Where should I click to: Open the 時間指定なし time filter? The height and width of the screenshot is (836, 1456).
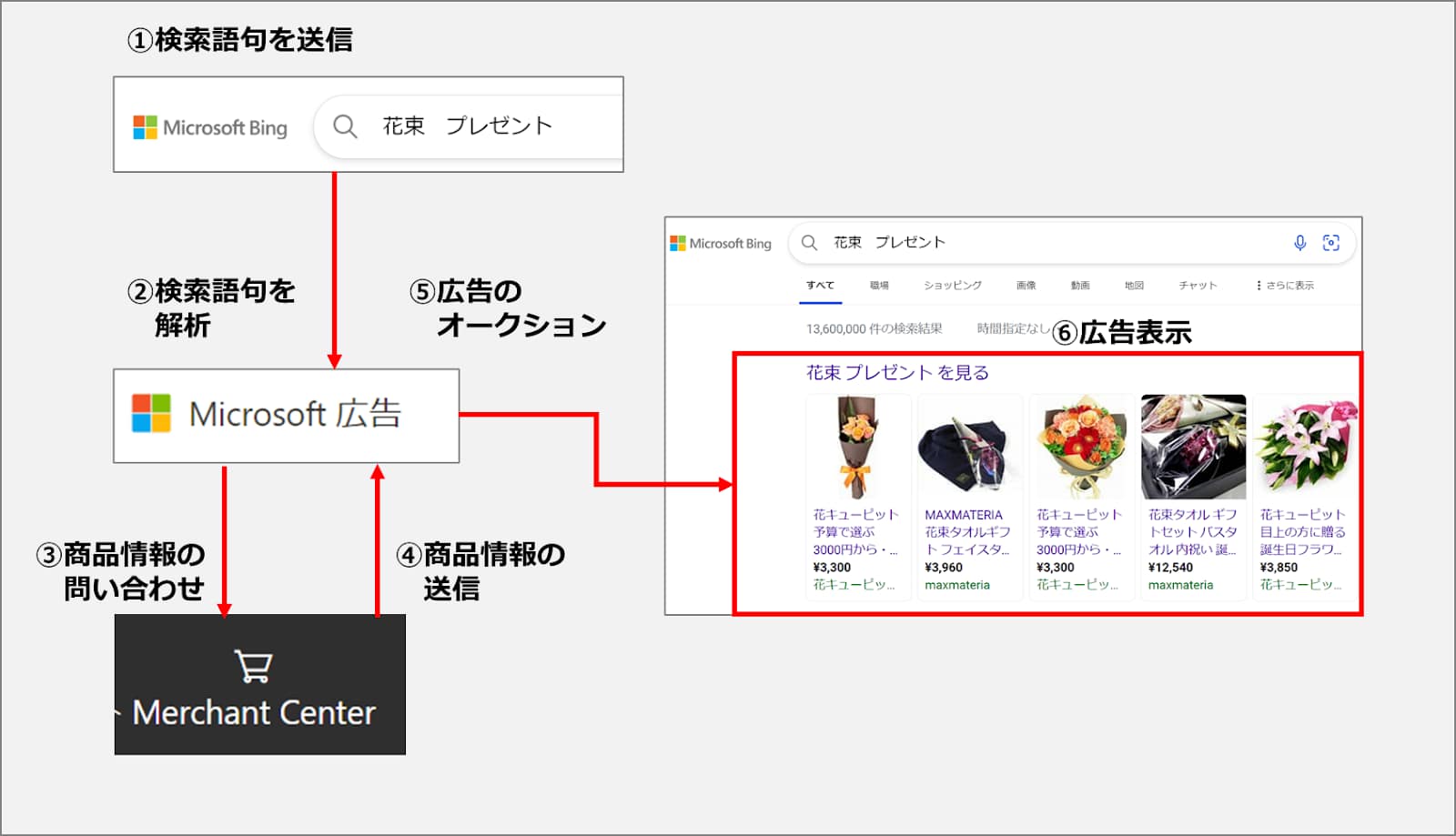(x=1012, y=328)
